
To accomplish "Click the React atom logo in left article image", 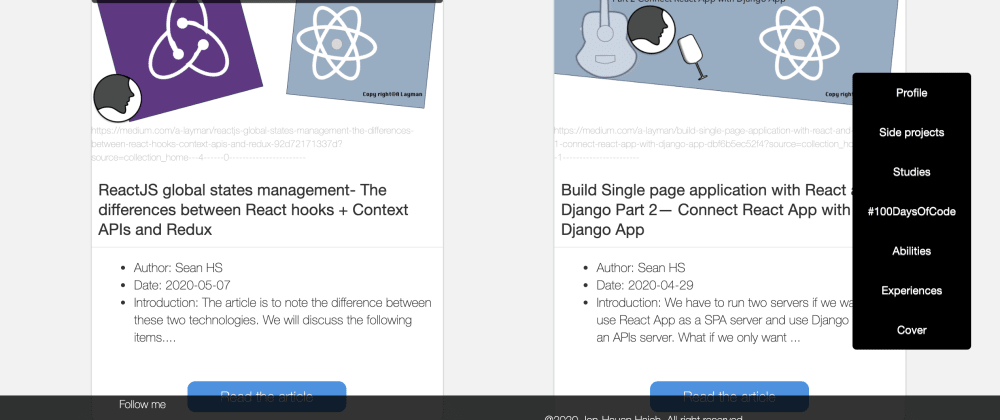I will pyautogui.click(x=337, y=43).
